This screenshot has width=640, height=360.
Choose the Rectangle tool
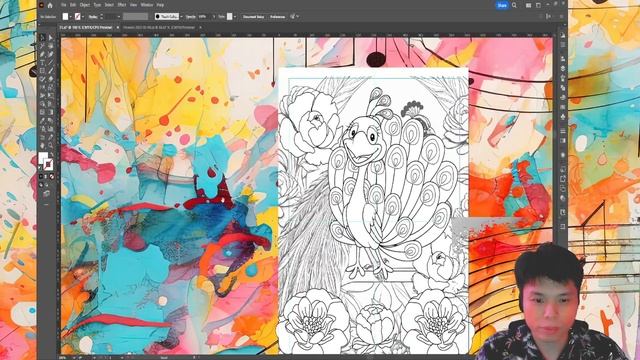pos(42,70)
